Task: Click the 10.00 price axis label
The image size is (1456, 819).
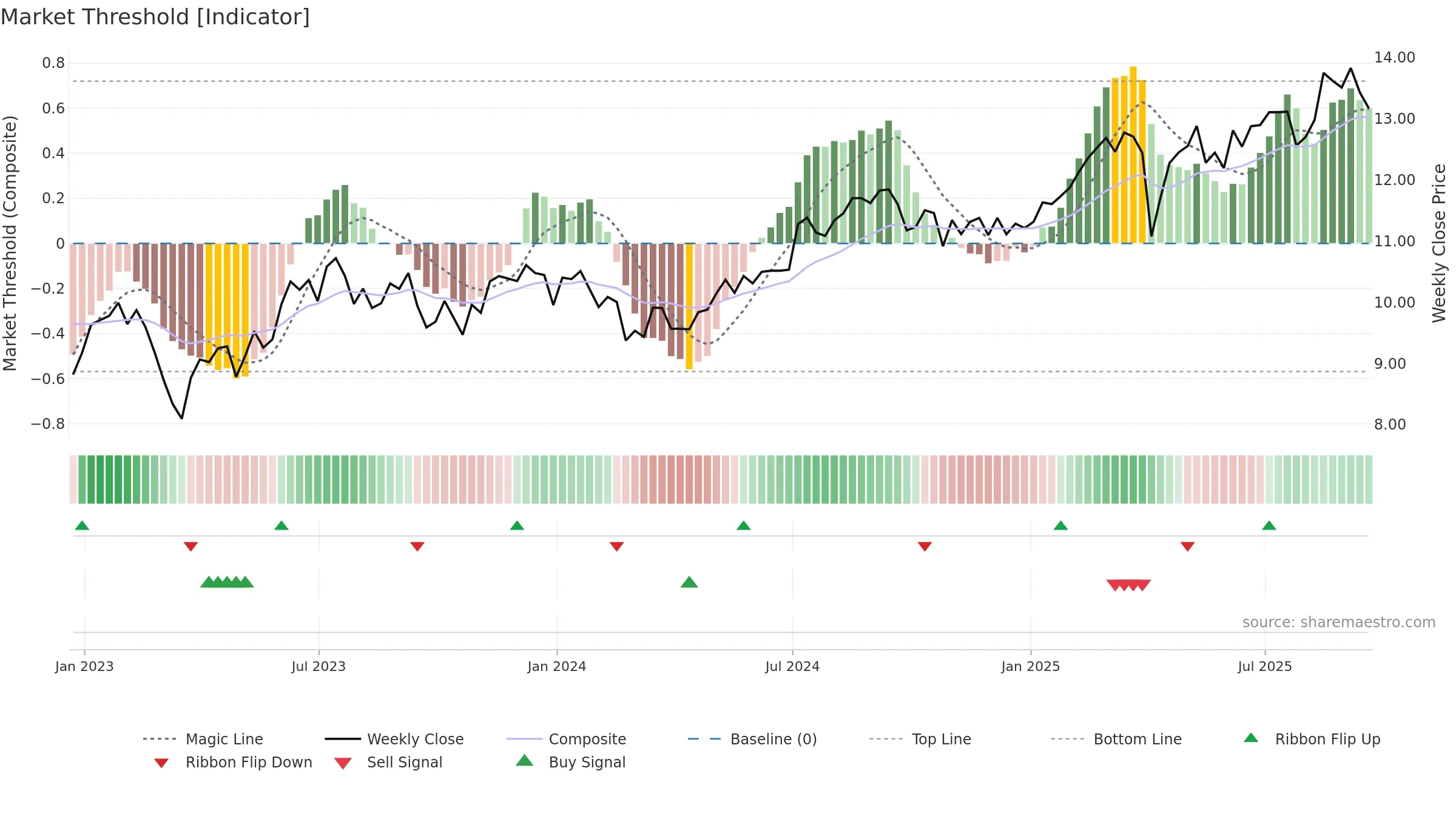Action: pyautogui.click(x=1395, y=303)
